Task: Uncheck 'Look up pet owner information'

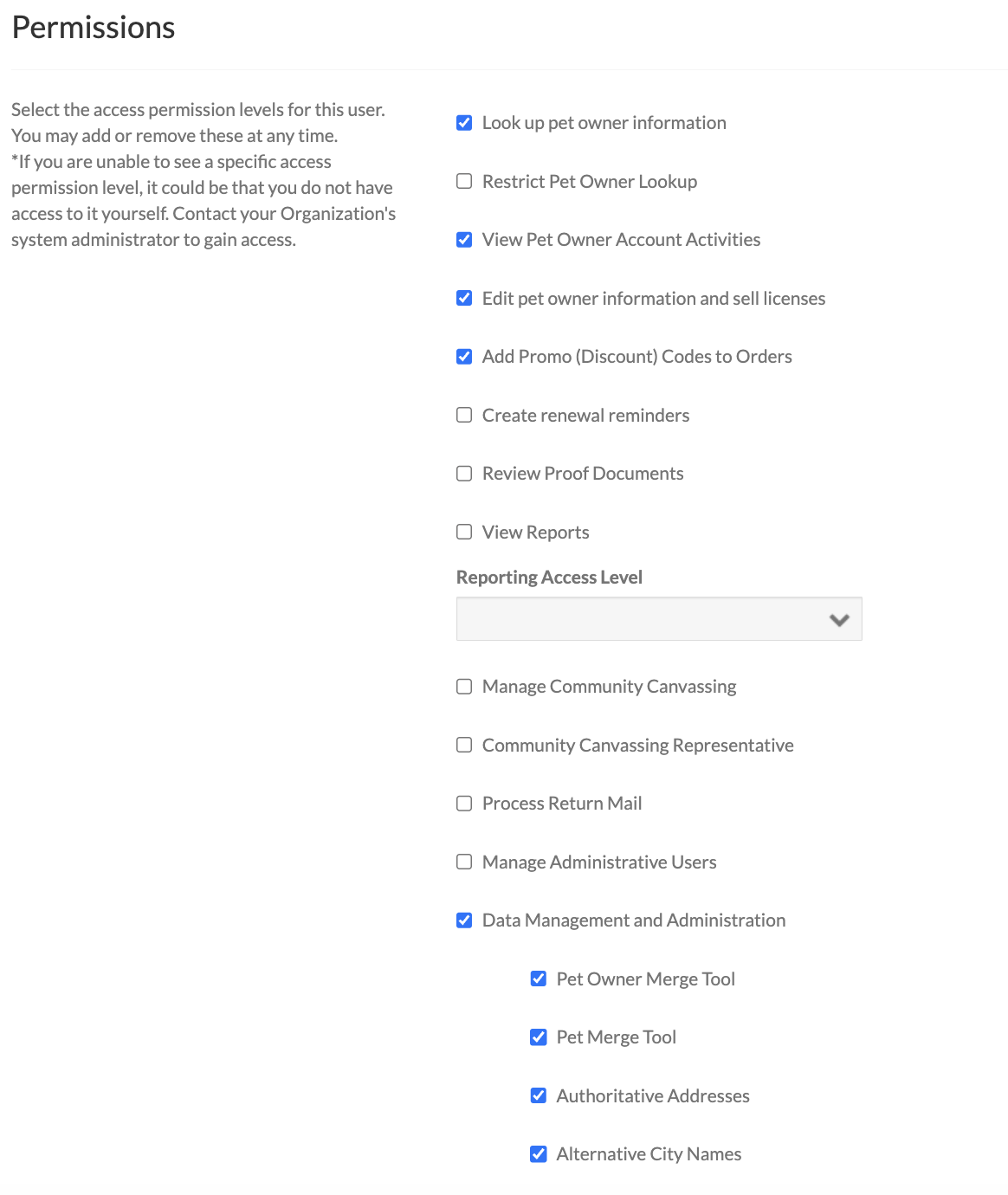Action: coord(463,122)
